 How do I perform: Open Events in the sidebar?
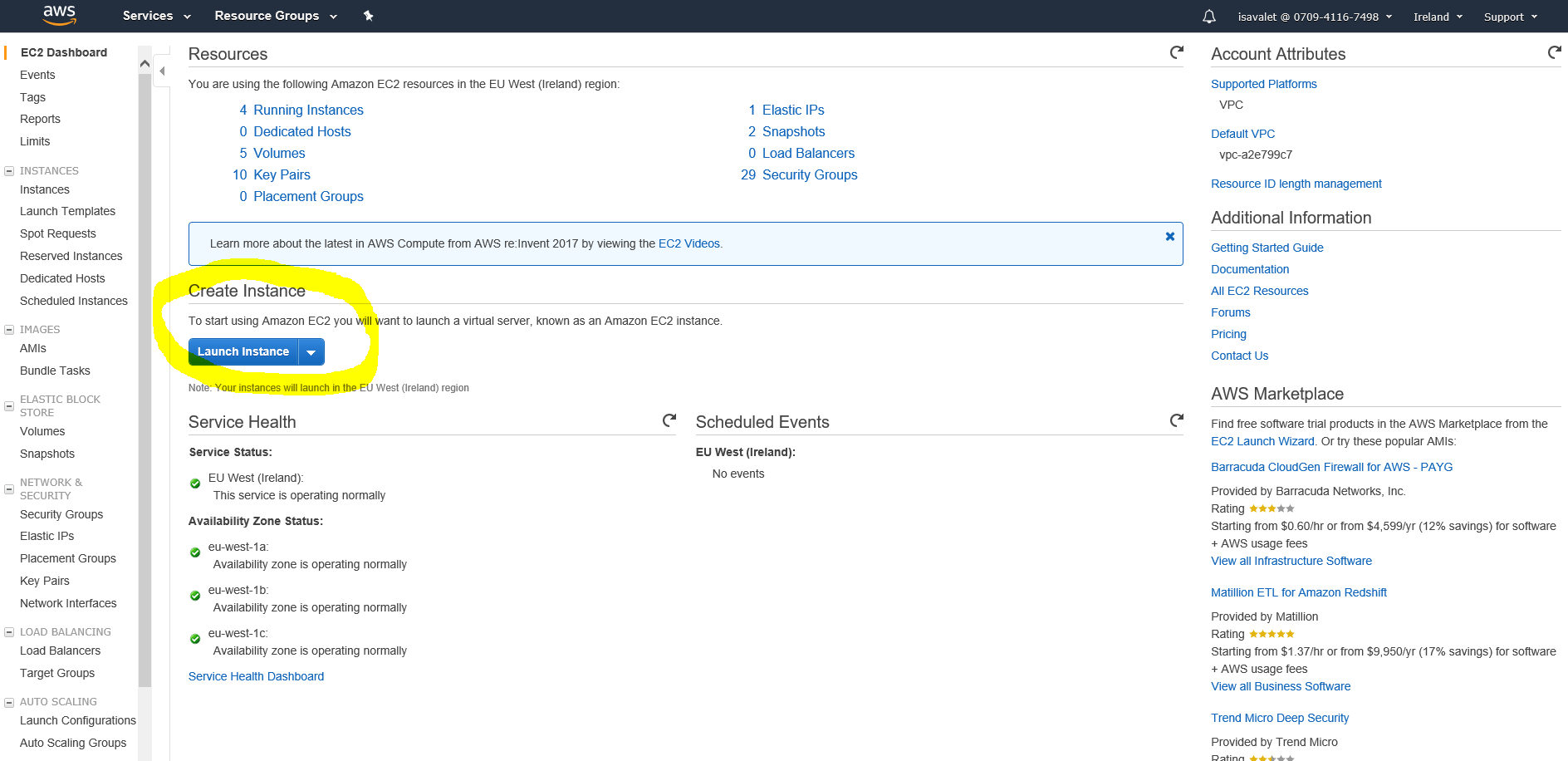[x=37, y=75]
